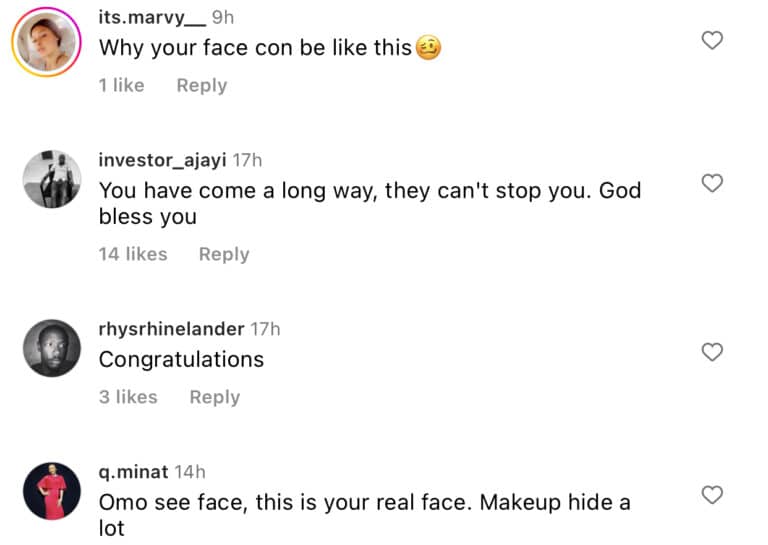Screen dimensions: 768x545
Task: Reply to investor_ajayi's comment
Action: (223, 254)
